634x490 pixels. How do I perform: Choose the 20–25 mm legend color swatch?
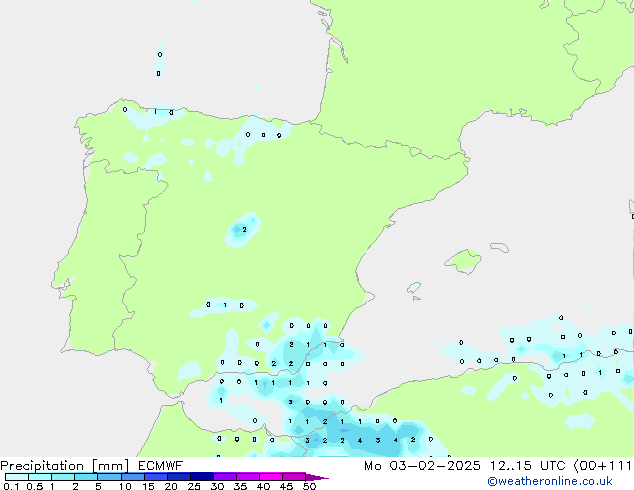click(178, 477)
